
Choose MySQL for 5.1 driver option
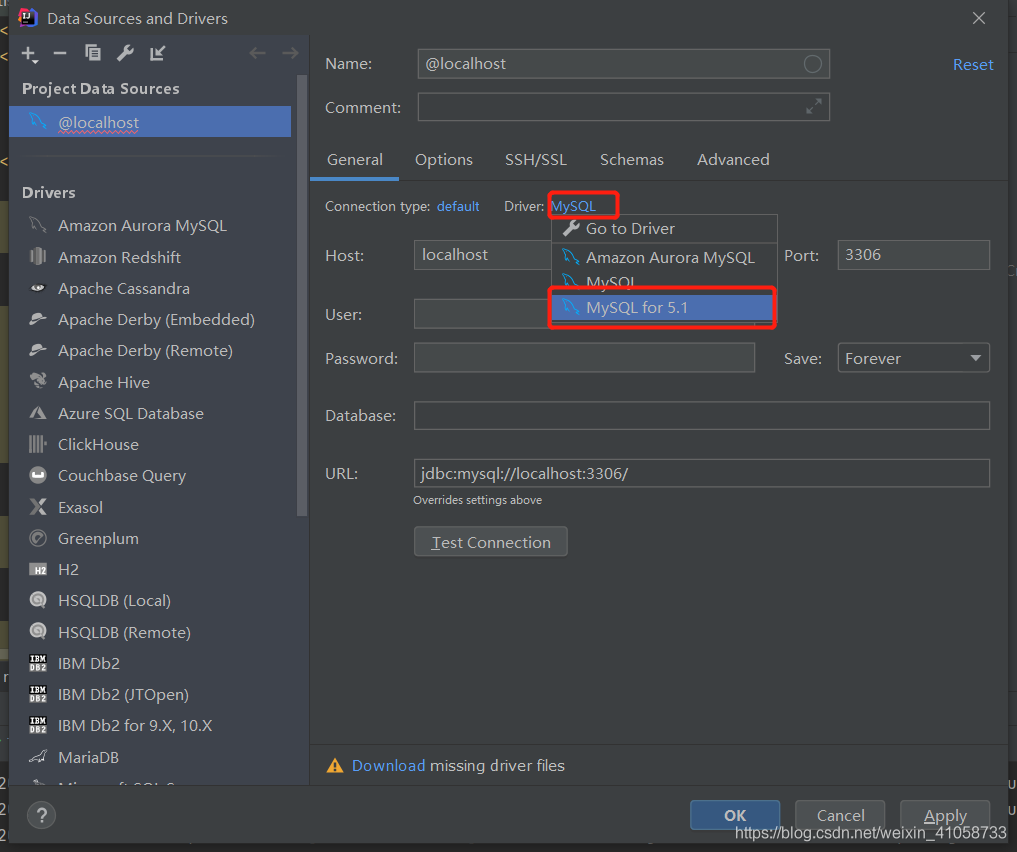(663, 307)
